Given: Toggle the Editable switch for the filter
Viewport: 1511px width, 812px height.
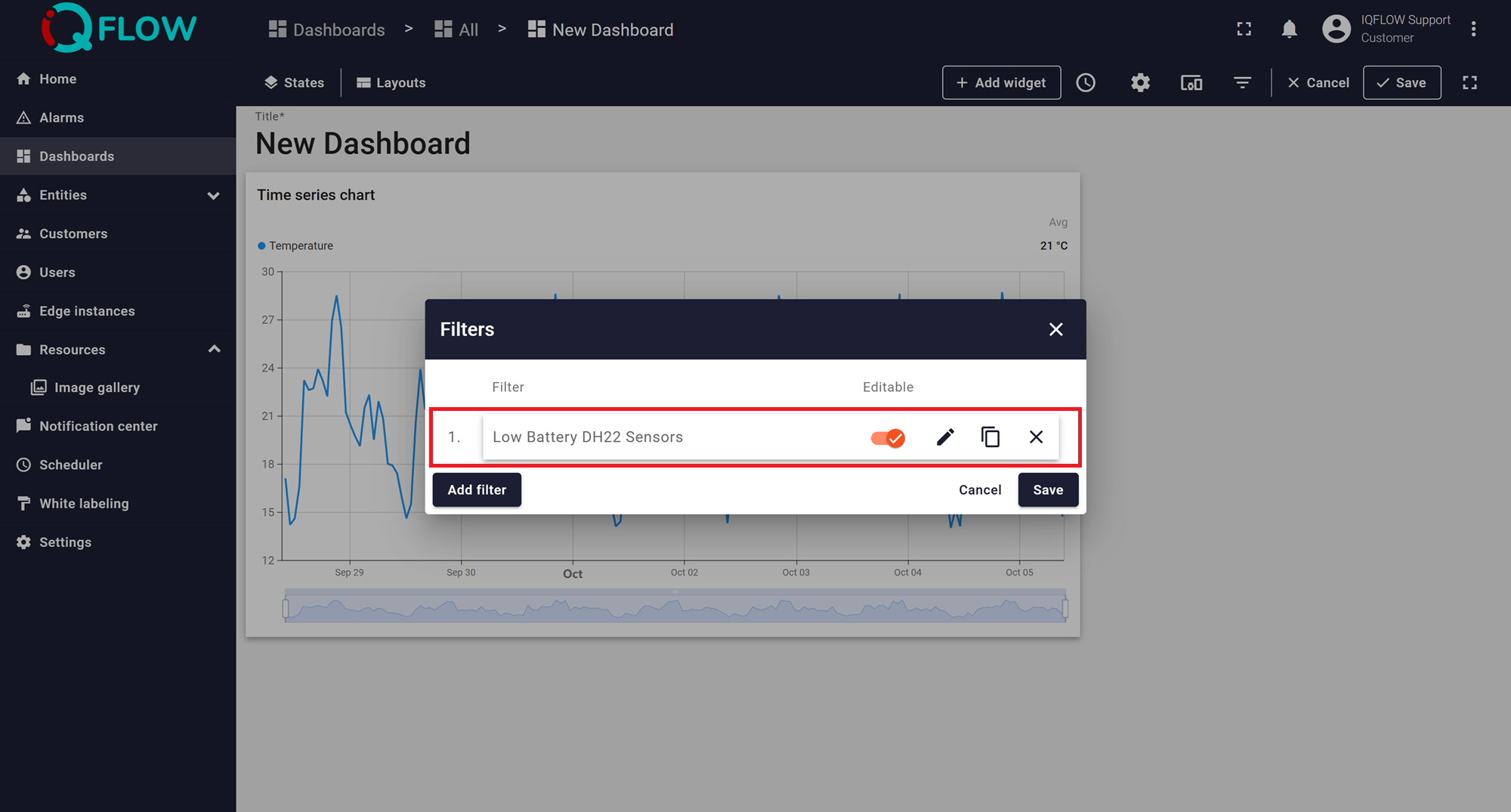Looking at the screenshot, I should (888, 438).
